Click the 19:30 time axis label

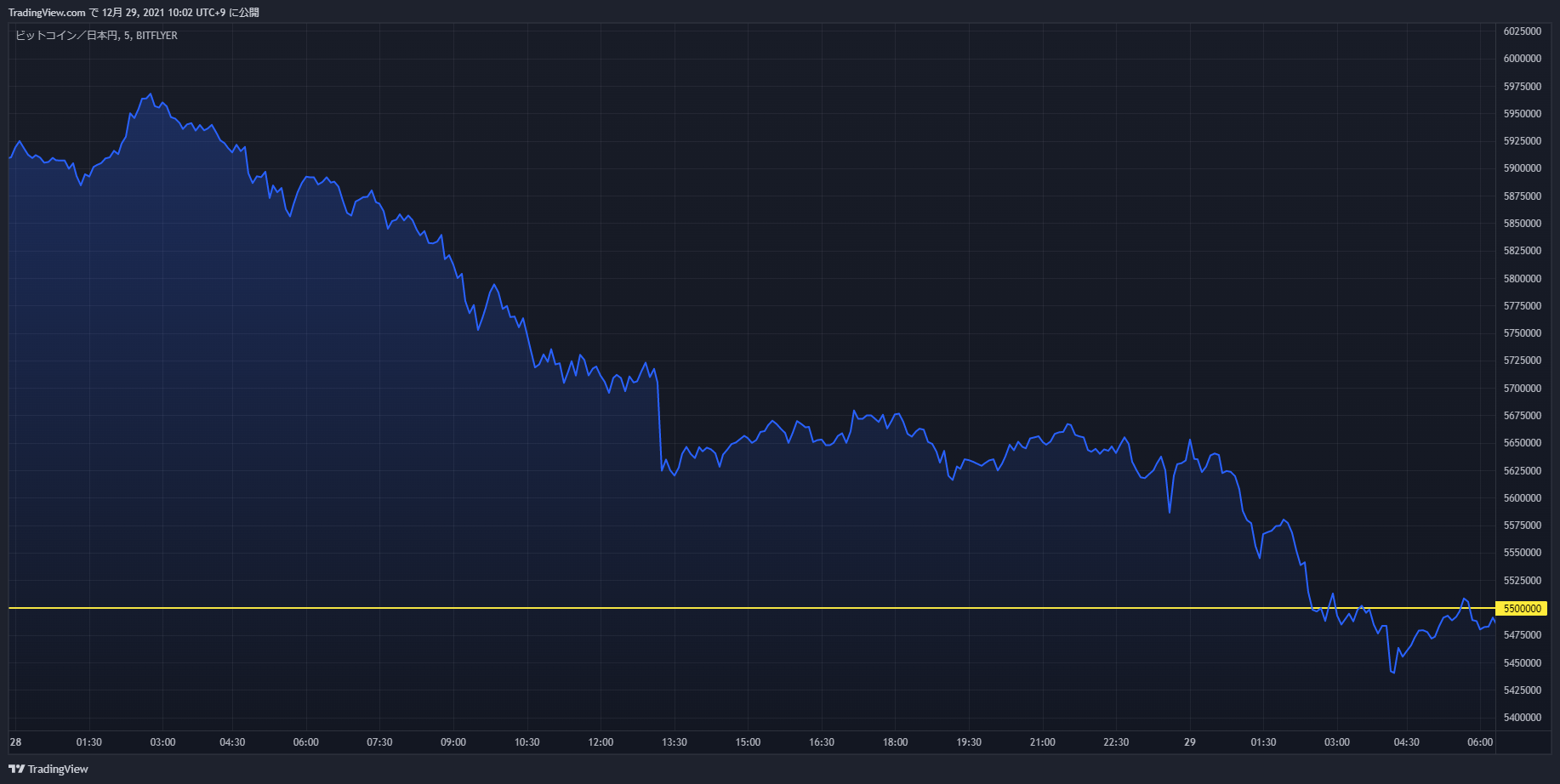pyautogui.click(x=969, y=742)
